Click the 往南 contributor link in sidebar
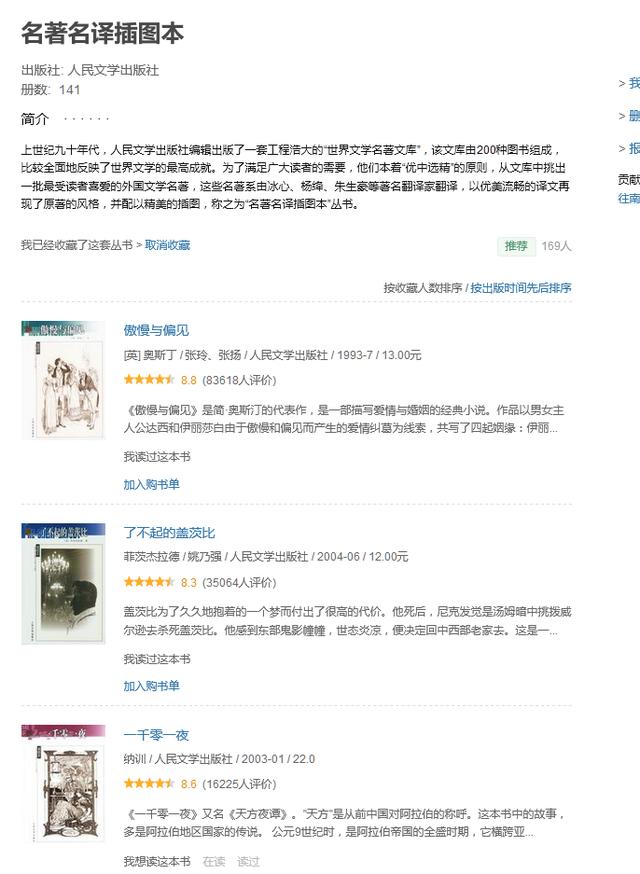The image size is (640, 874). pos(628,198)
